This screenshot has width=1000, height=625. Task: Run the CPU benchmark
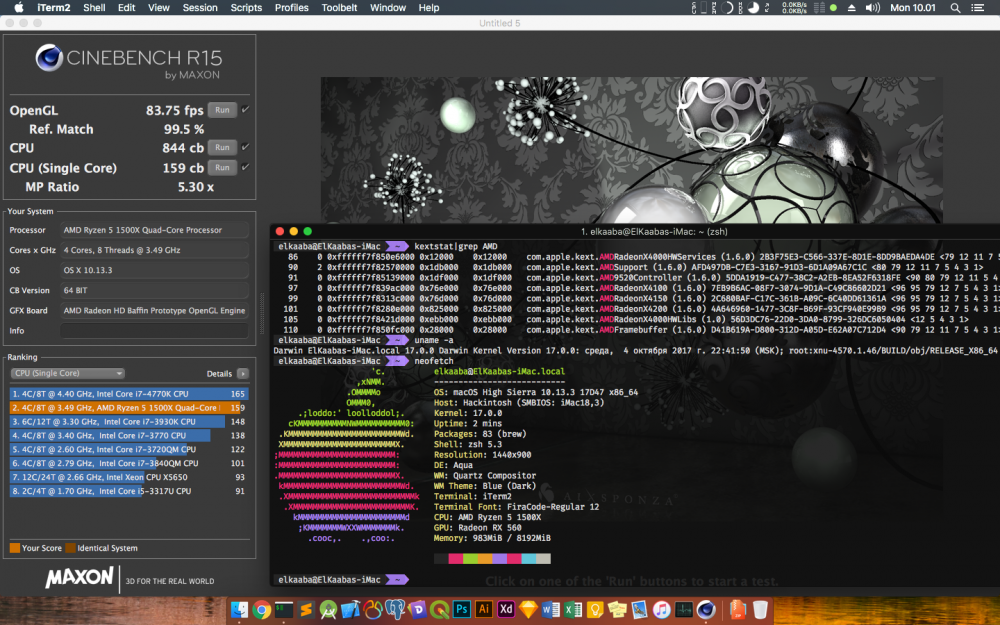pos(222,147)
